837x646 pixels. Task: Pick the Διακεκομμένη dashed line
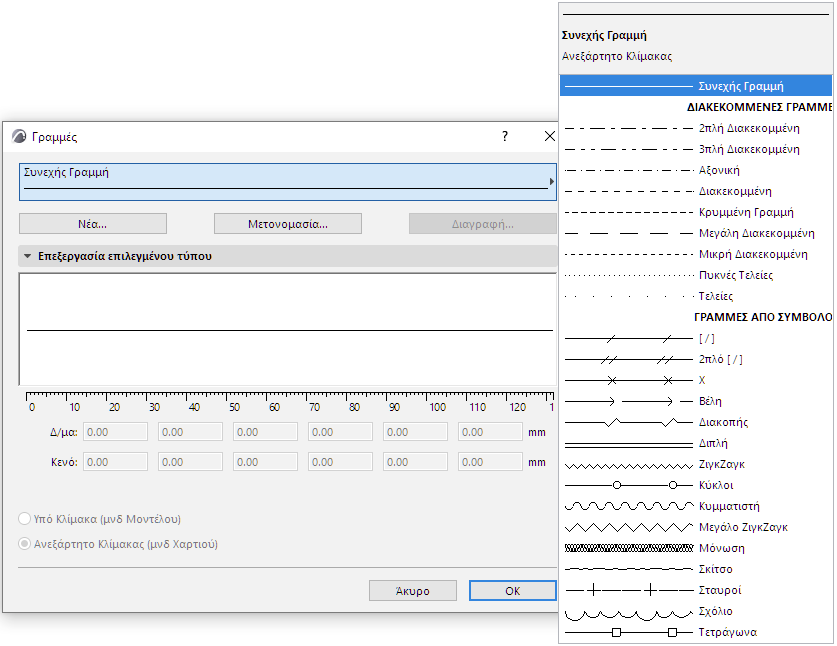[x=696, y=191]
